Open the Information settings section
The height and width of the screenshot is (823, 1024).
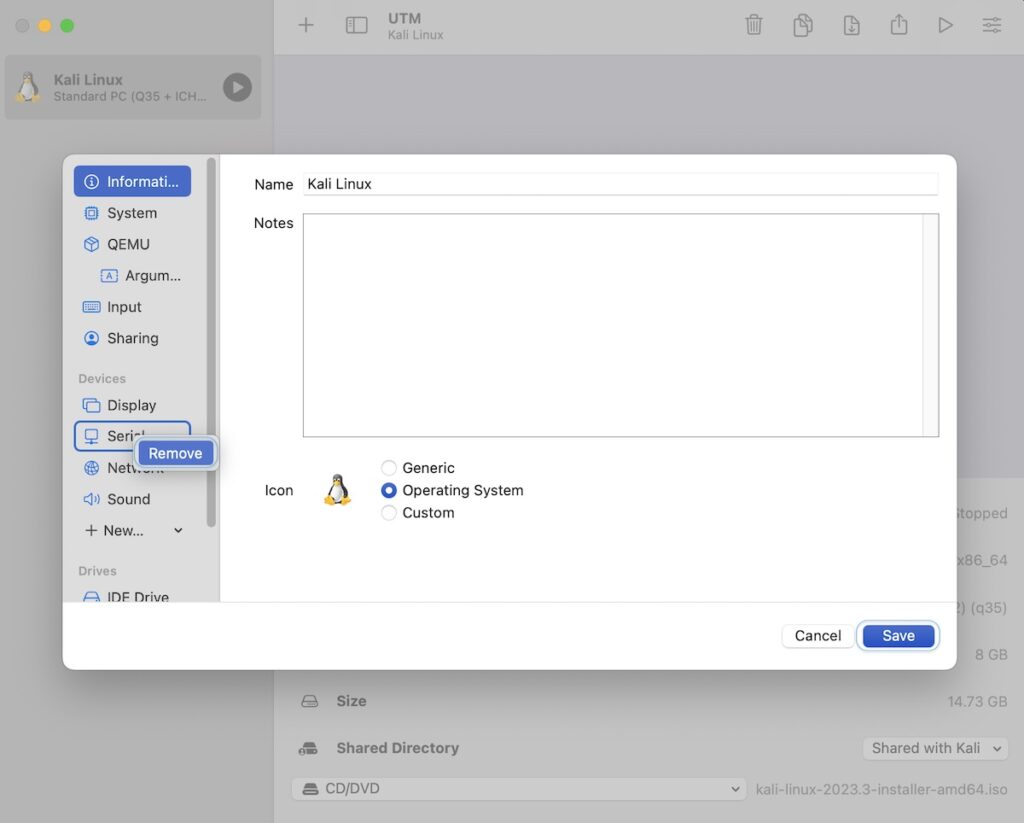point(132,181)
